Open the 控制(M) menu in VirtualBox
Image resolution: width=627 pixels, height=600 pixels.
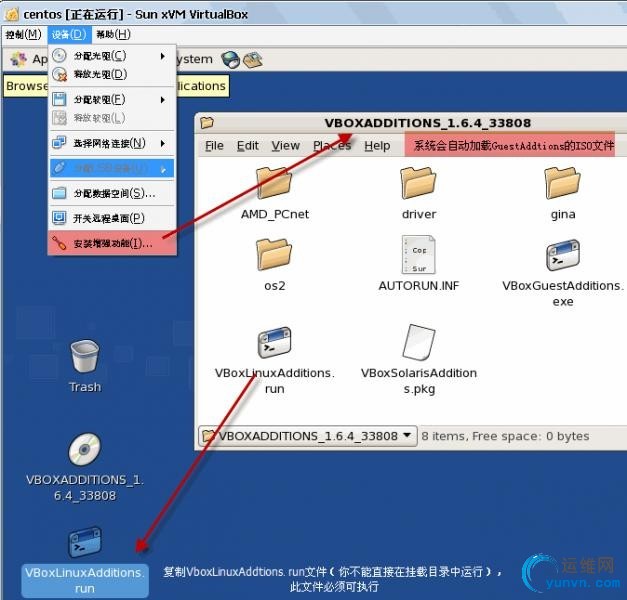pyautogui.click(x=23, y=35)
